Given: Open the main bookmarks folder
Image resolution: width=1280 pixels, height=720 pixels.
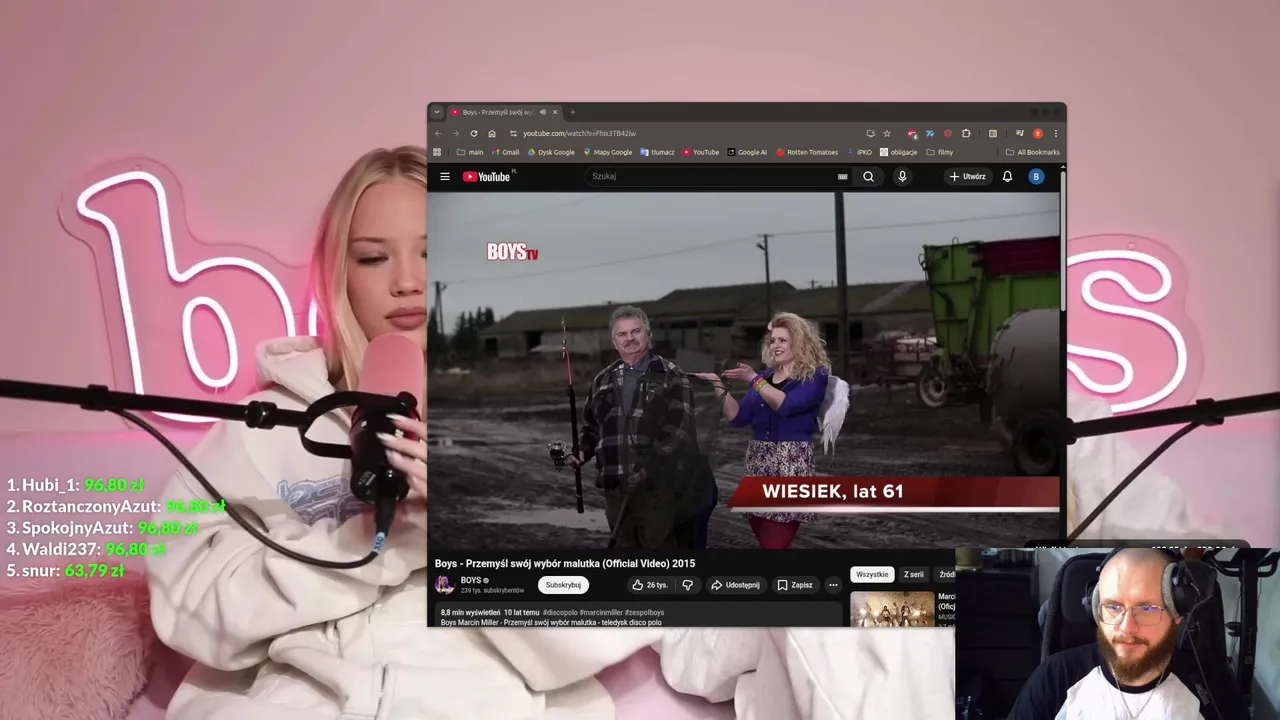Looking at the screenshot, I should [470, 152].
